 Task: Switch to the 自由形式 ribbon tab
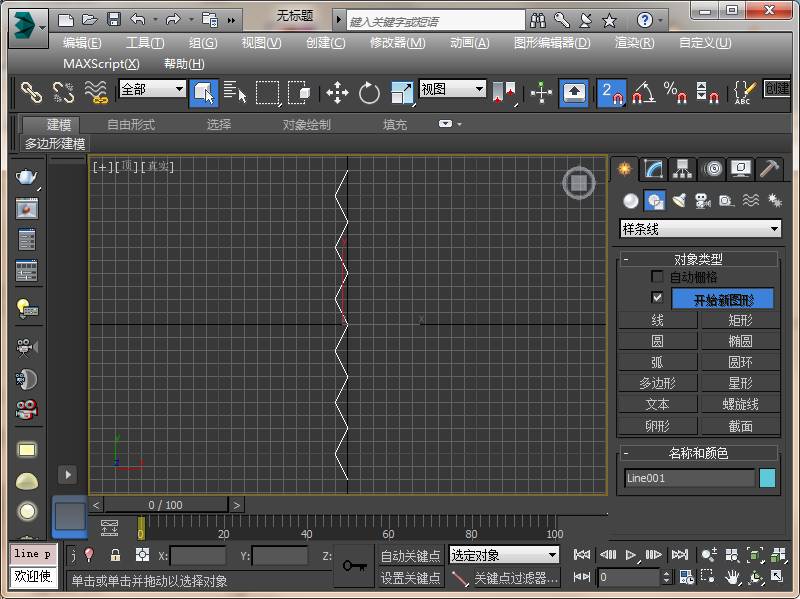point(131,125)
